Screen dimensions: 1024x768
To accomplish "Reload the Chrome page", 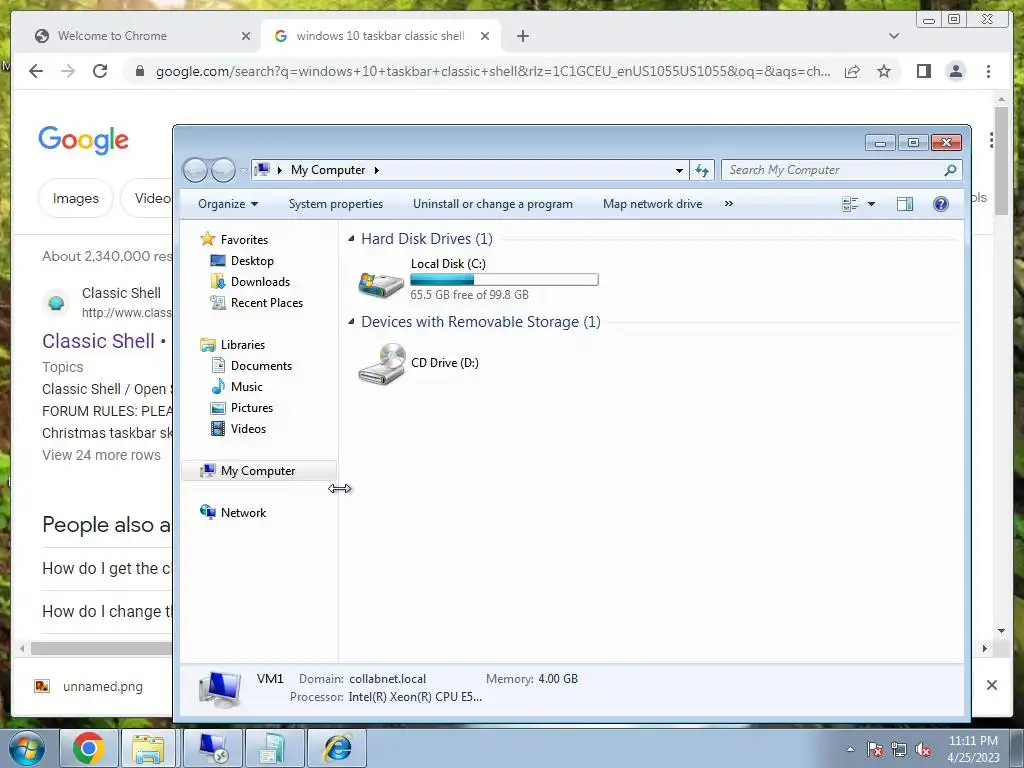I will (x=99, y=71).
